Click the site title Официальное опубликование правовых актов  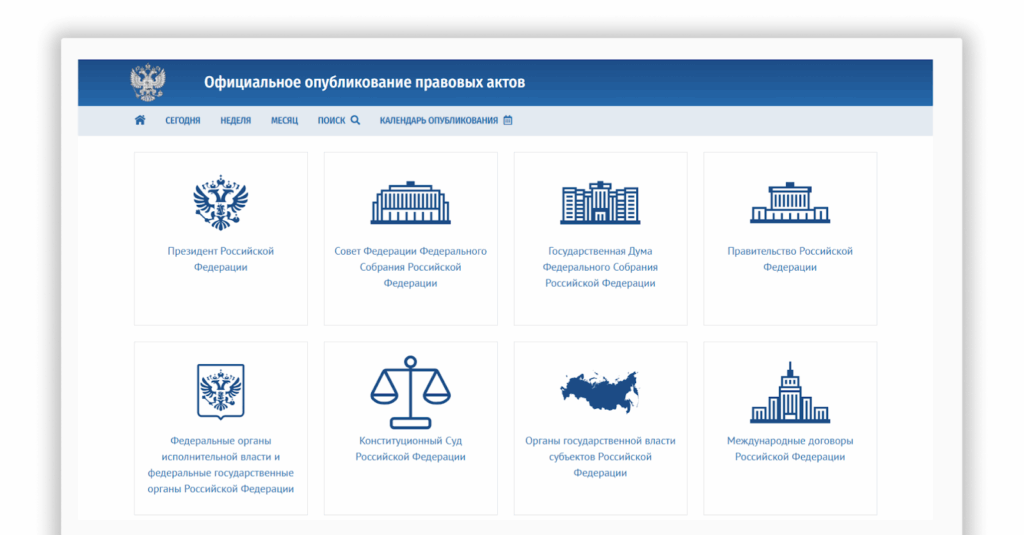pos(364,82)
